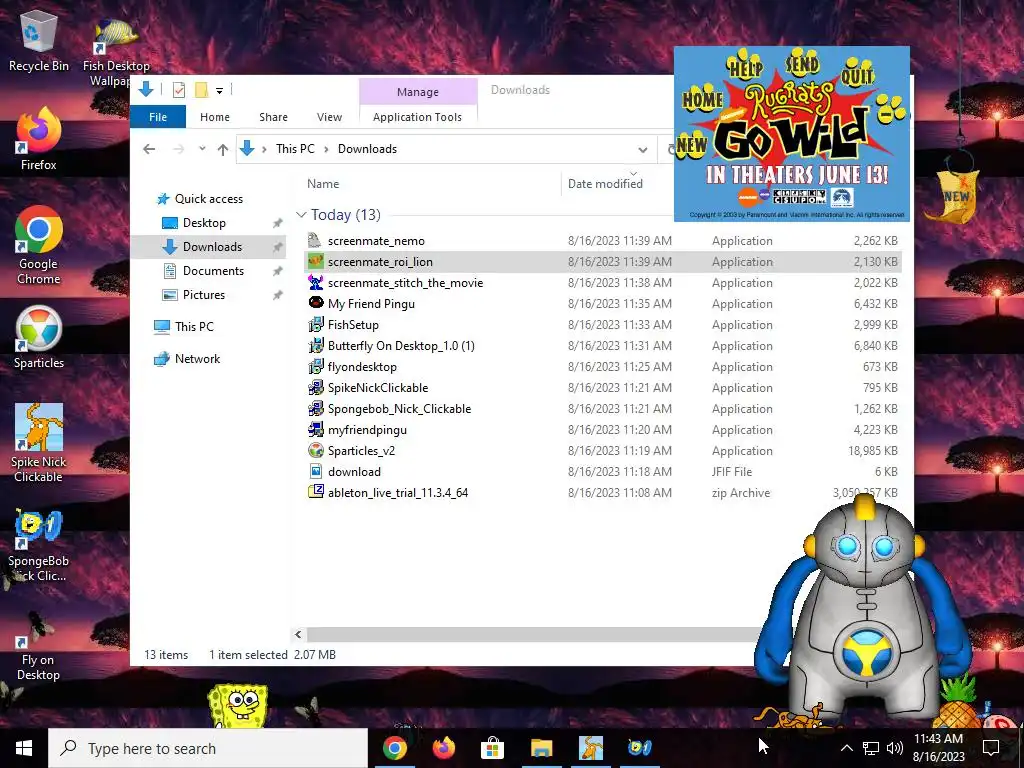Open network status tray icon
Screen dimensions: 1024x768
tap(871, 748)
